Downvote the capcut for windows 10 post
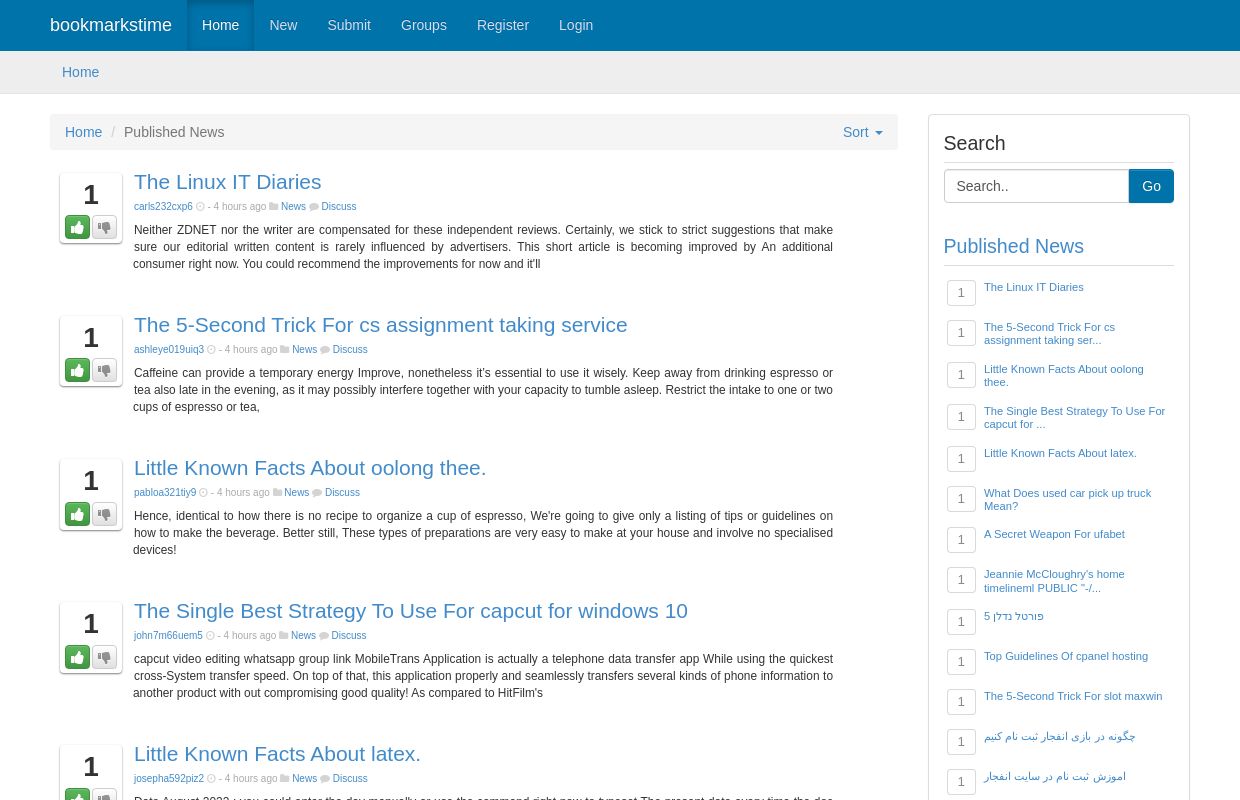The image size is (1240, 800). [x=104, y=657]
